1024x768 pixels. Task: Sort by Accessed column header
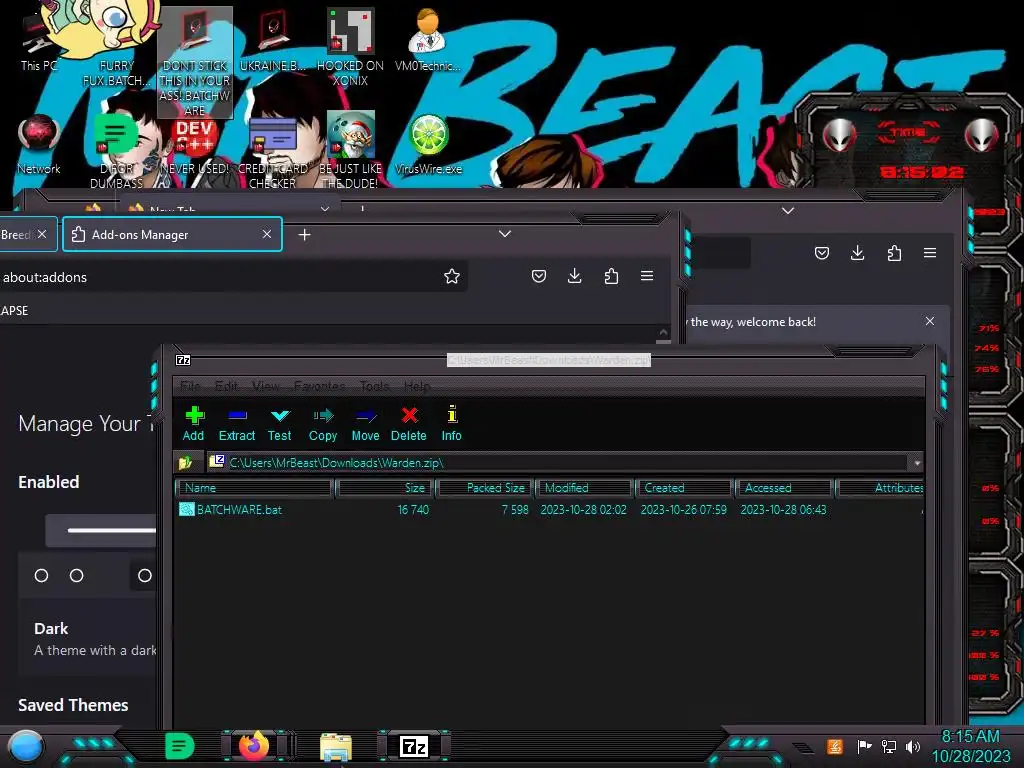[785, 488]
